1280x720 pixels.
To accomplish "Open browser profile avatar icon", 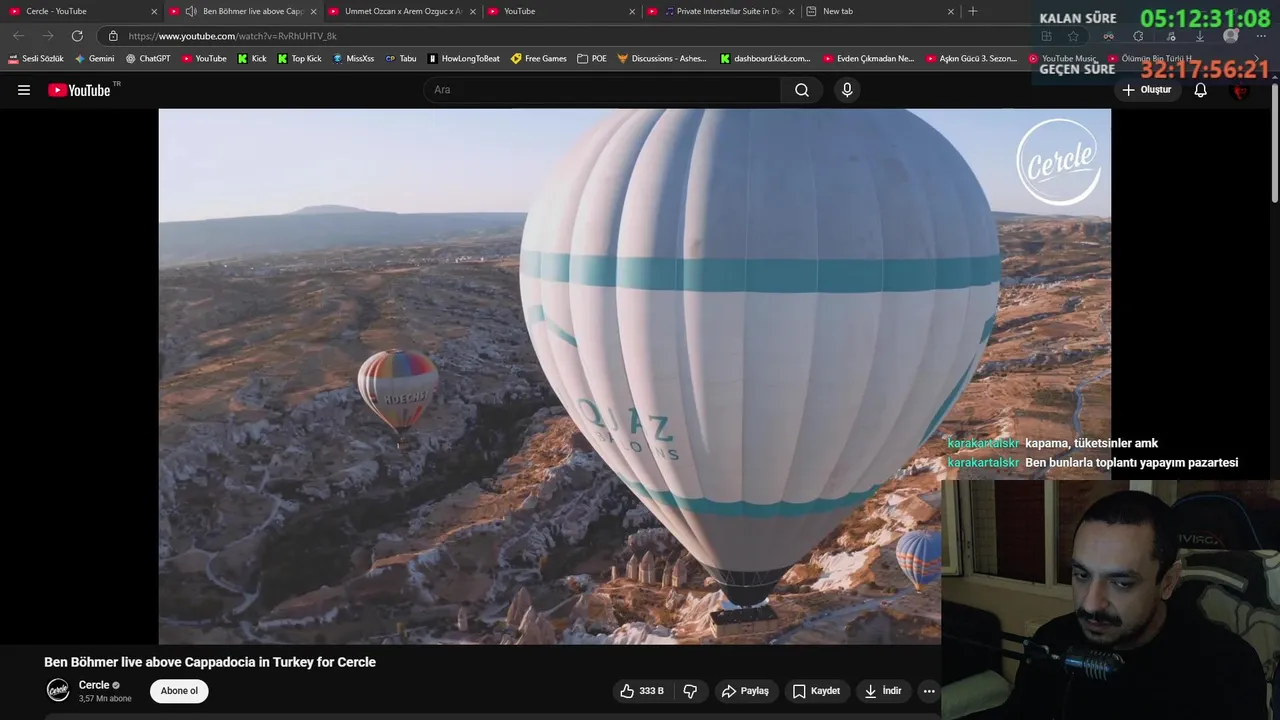I will coord(1231,36).
